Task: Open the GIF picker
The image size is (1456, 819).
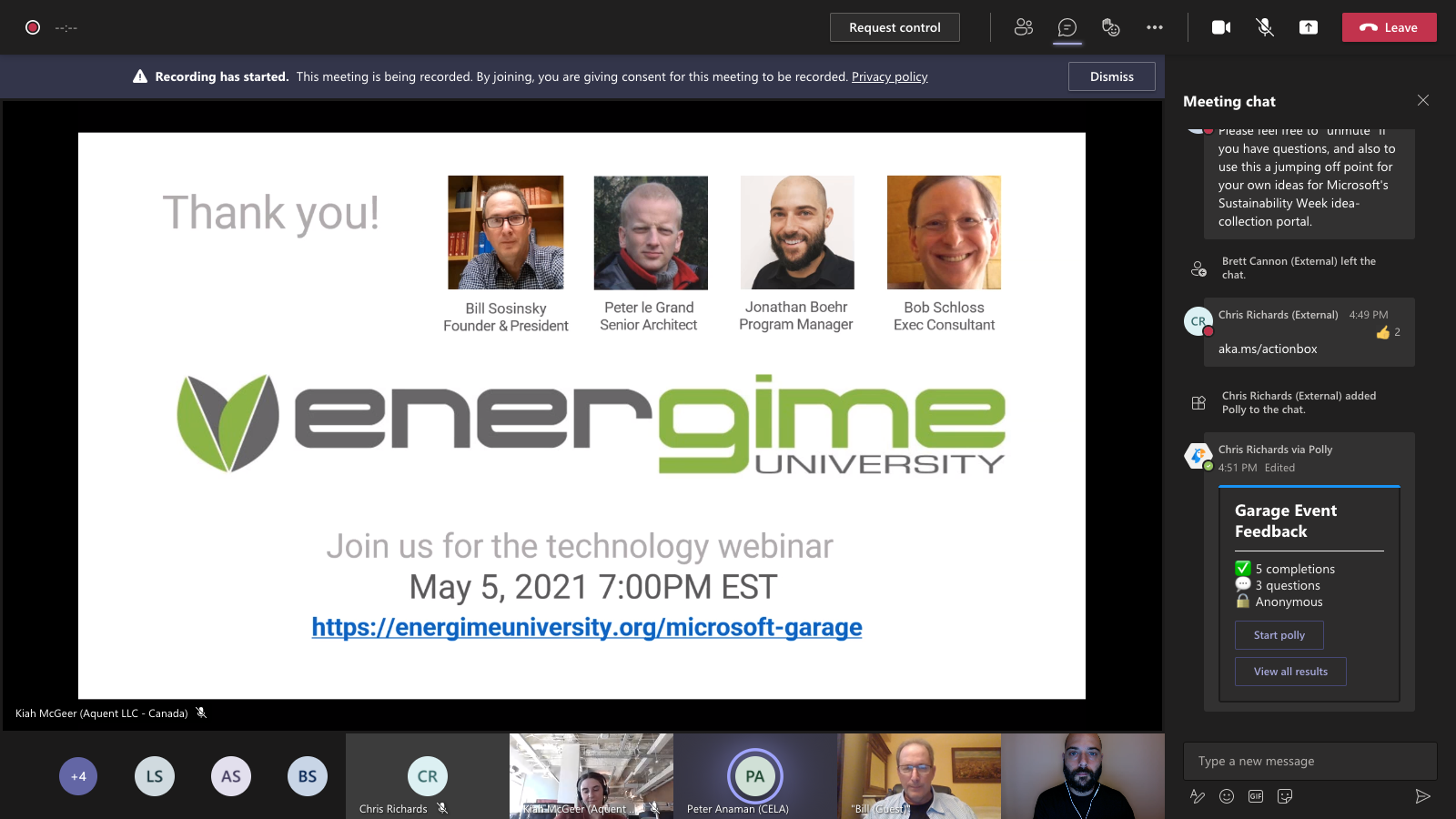Action: tap(1256, 796)
